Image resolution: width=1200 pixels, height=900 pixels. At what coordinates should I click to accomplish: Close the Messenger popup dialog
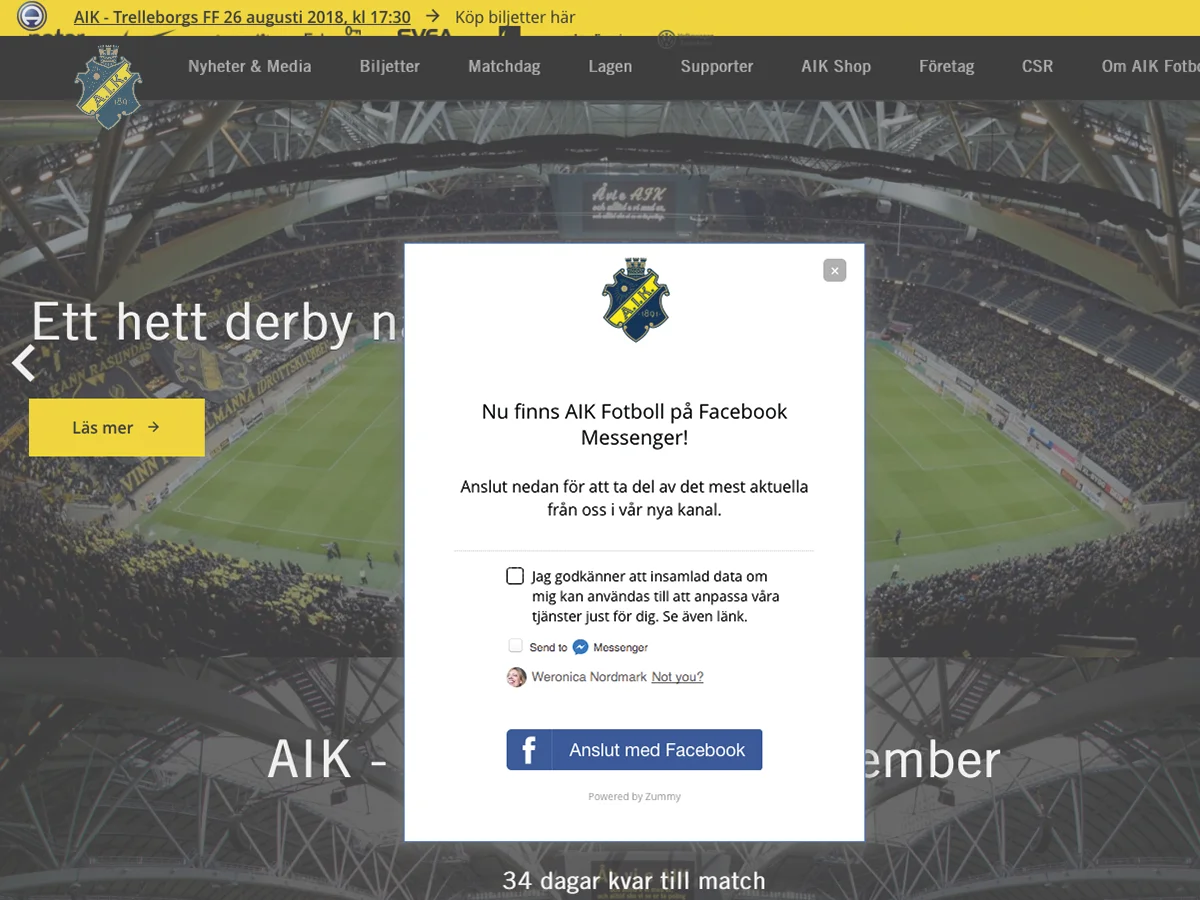tap(835, 270)
